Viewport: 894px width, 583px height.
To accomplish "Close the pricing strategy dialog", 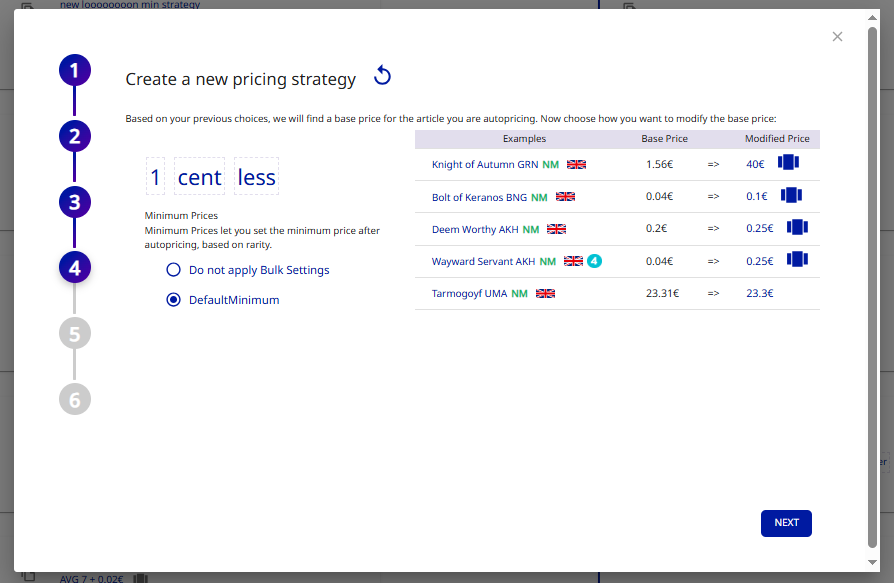I will [837, 36].
